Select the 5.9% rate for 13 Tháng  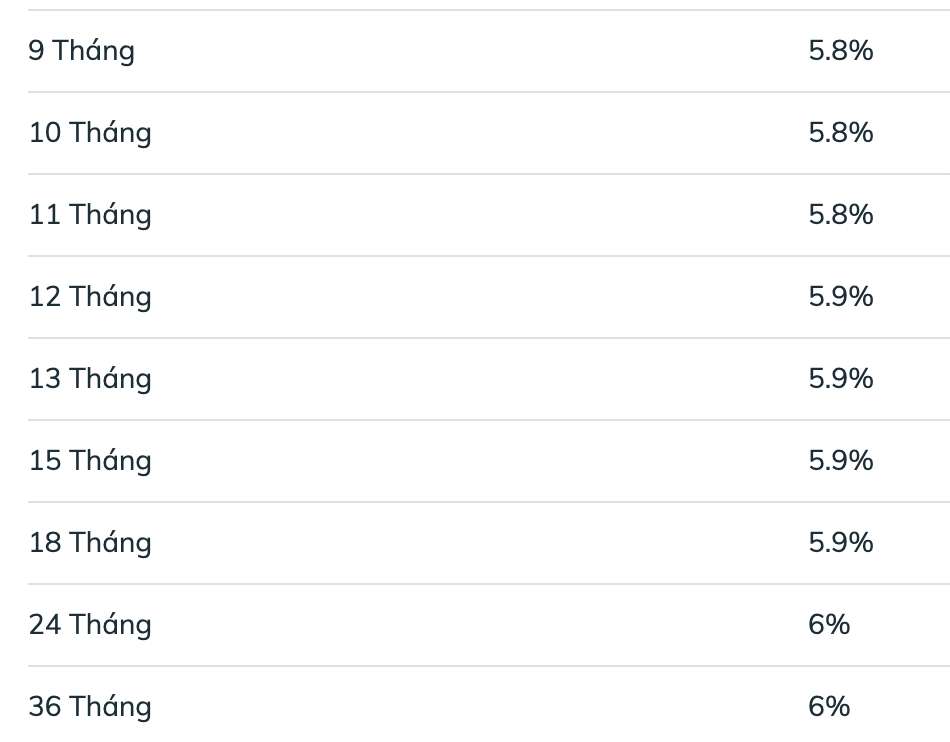(840, 379)
